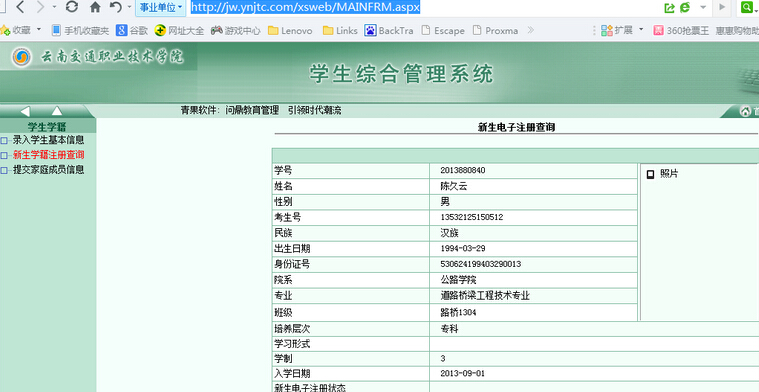
Task: Open the 游戏中心 bookmark
Action: (236, 30)
